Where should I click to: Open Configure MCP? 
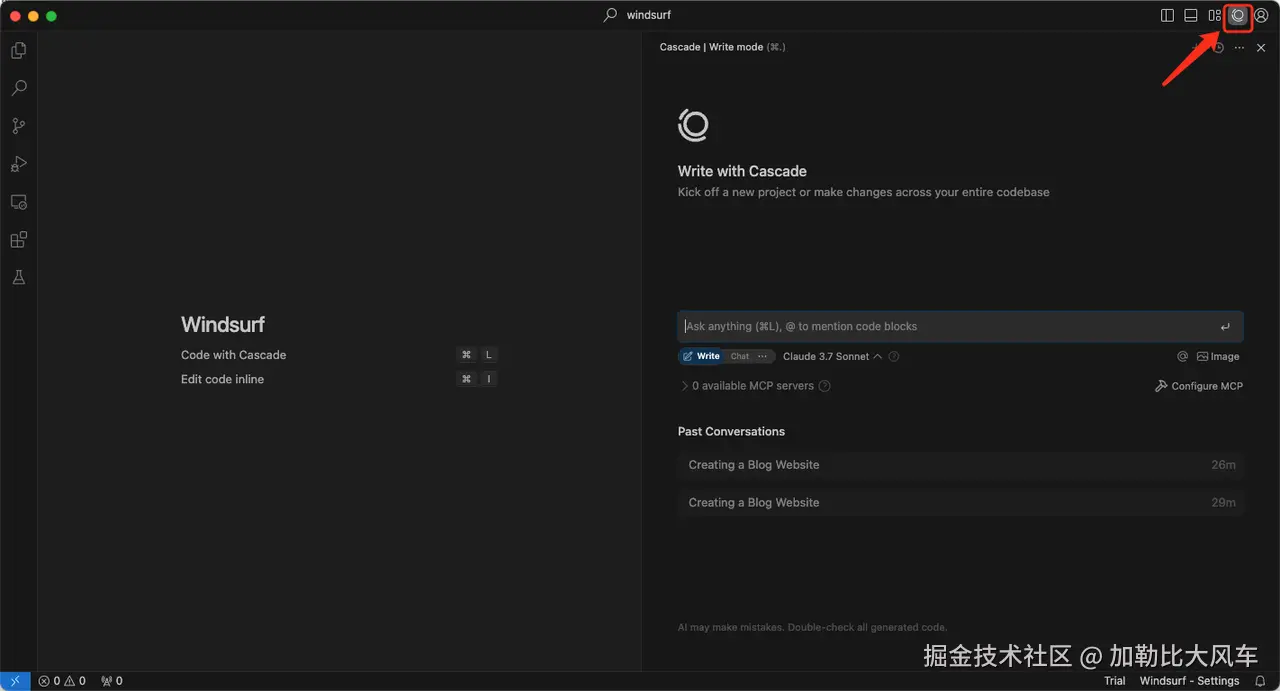[x=1199, y=386]
